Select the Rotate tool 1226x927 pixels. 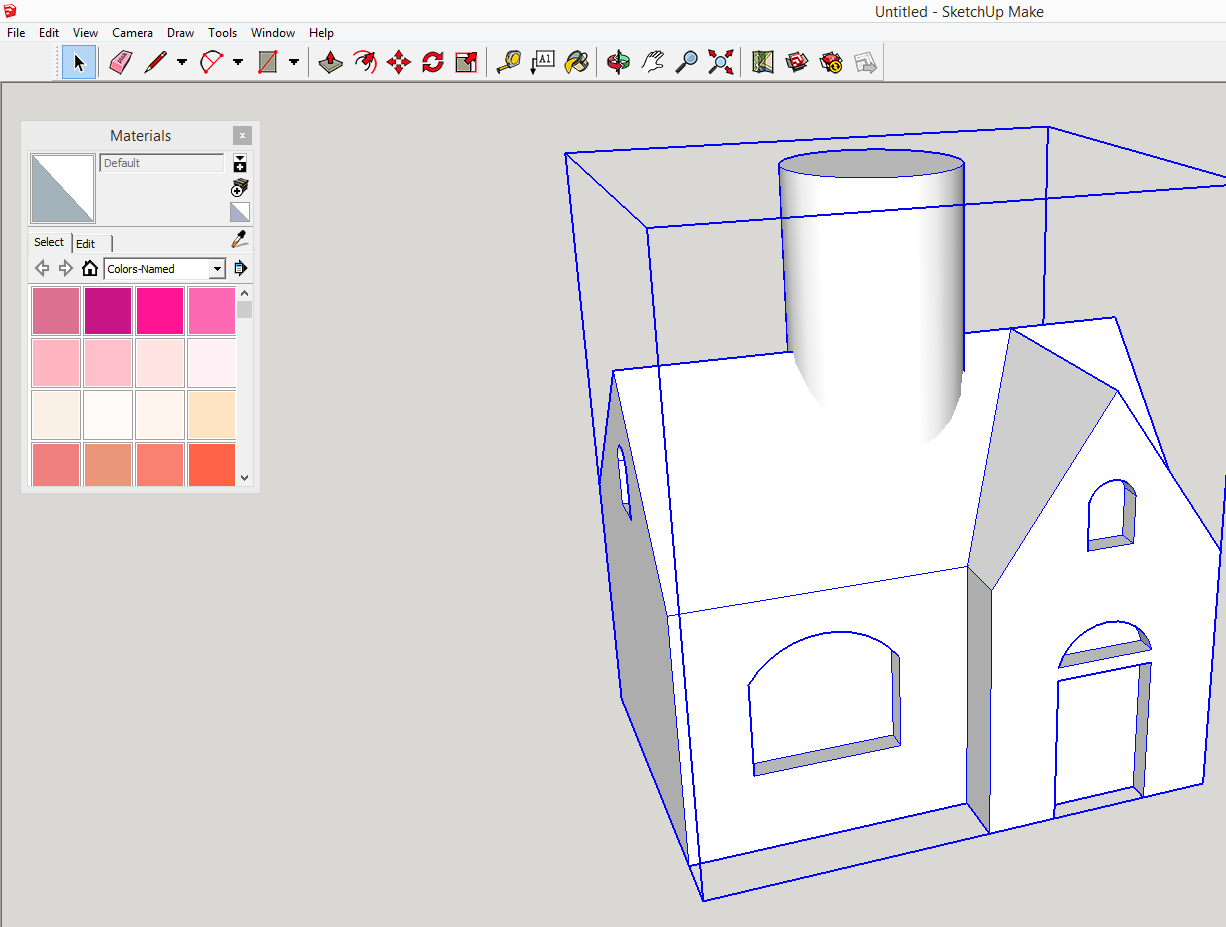(432, 63)
